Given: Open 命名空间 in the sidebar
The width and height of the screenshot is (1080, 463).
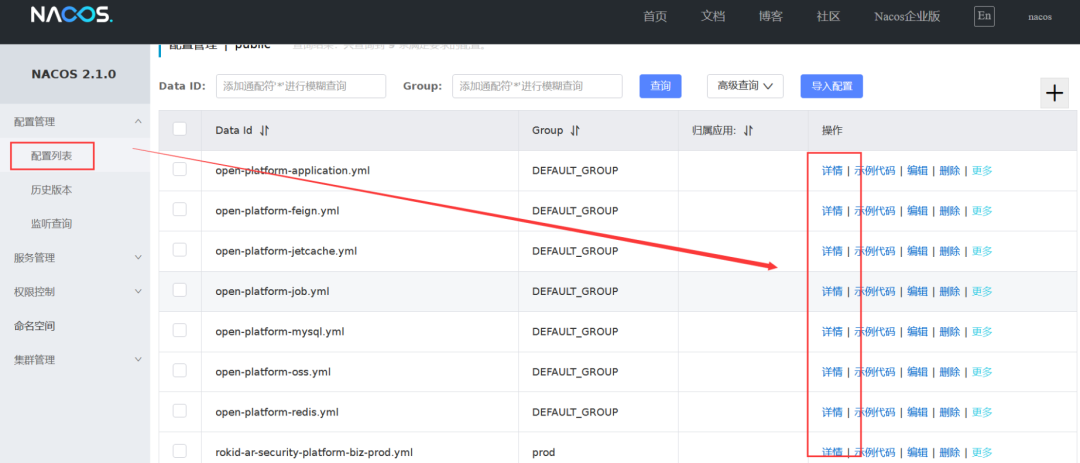Looking at the screenshot, I should click(x=34, y=326).
